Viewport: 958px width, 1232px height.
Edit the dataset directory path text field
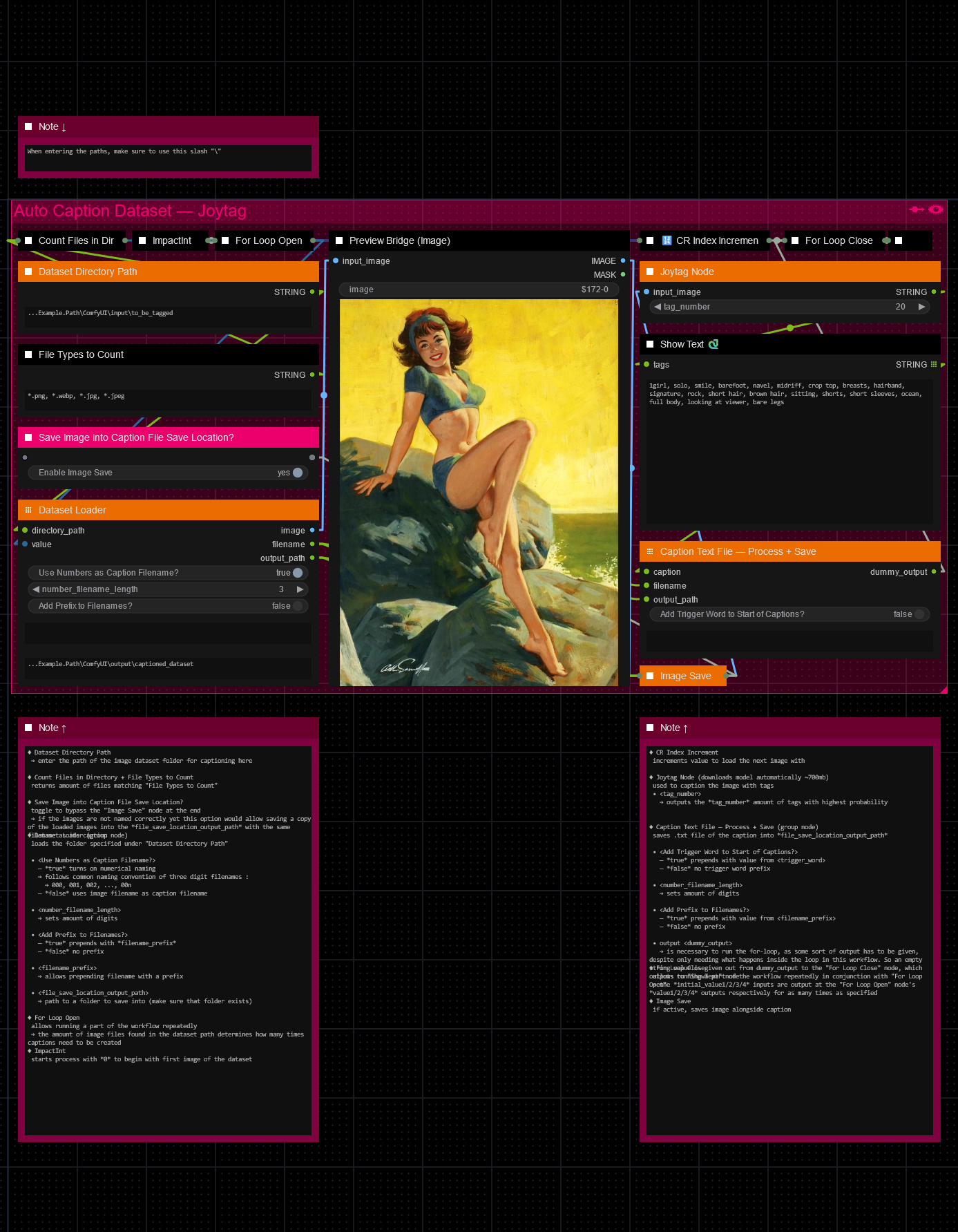[169, 317]
